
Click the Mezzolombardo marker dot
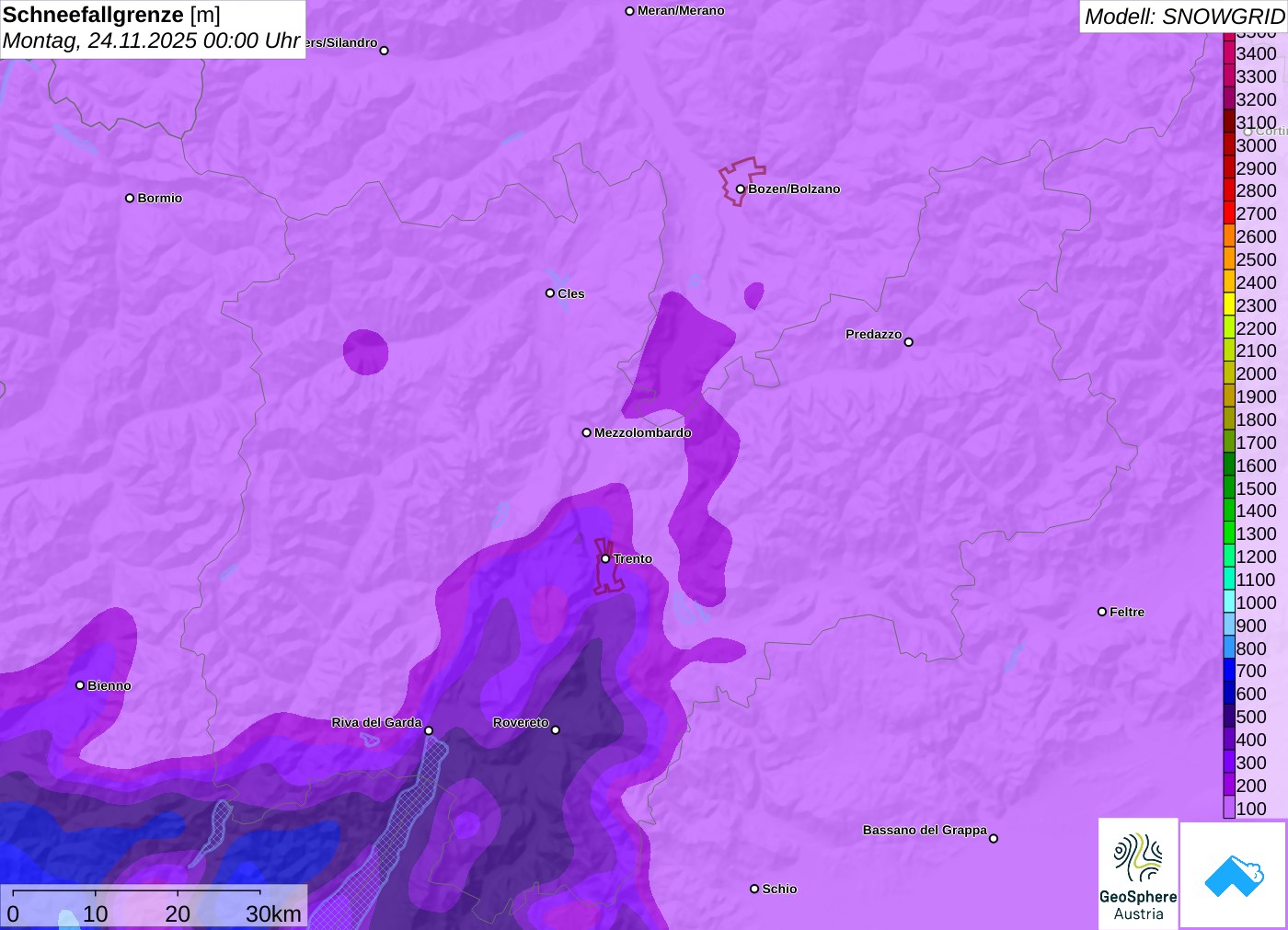point(587,432)
